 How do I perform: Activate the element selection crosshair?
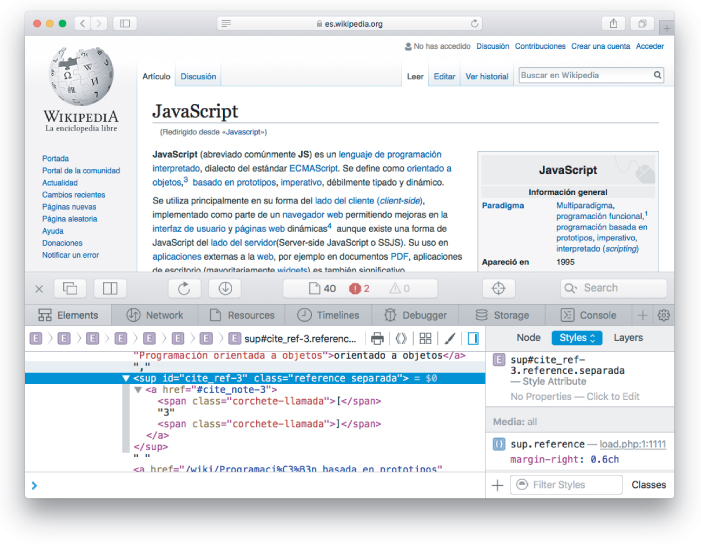click(x=499, y=288)
